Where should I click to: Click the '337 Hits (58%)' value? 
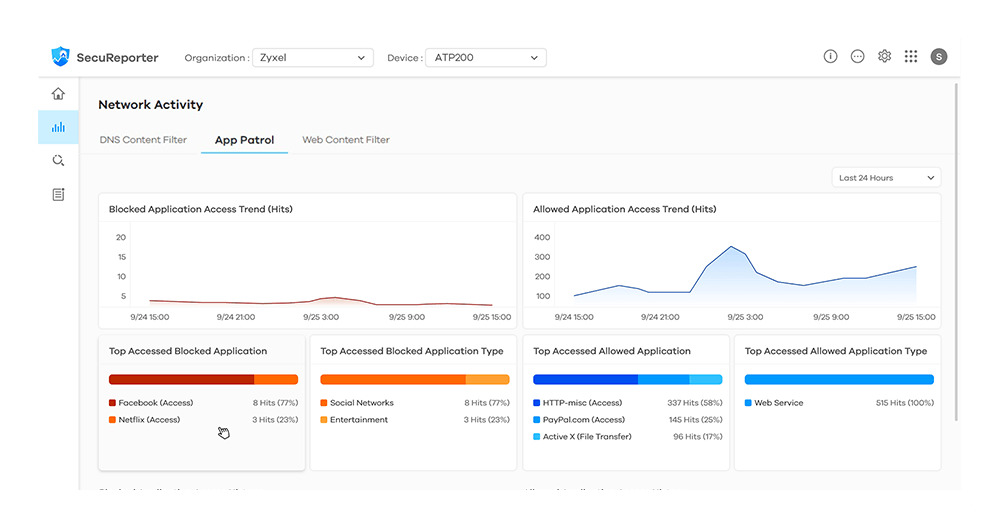point(695,403)
